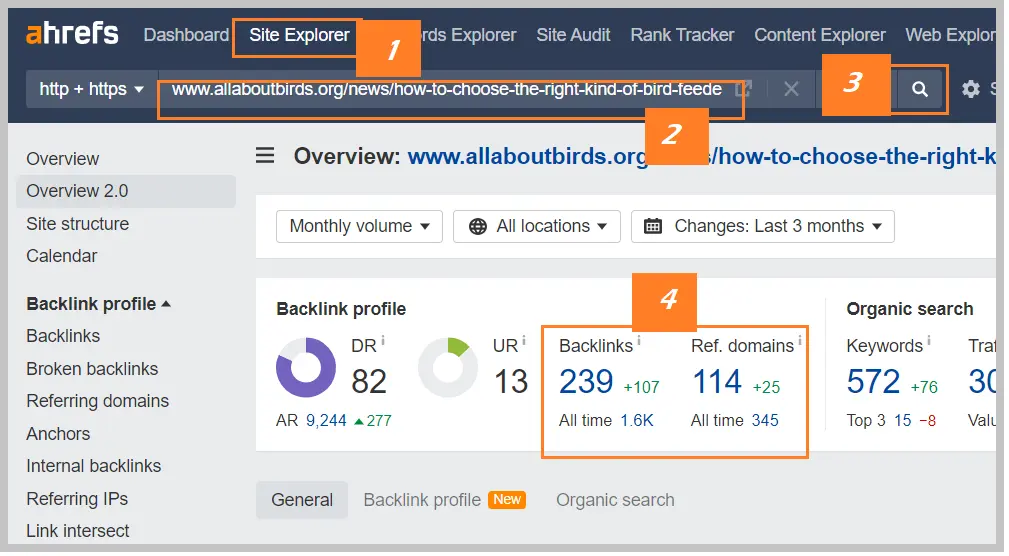This screenshot has height=556, width=1009.
Task: Click All time backlinks value 1.6K
Action: point(637,421)
